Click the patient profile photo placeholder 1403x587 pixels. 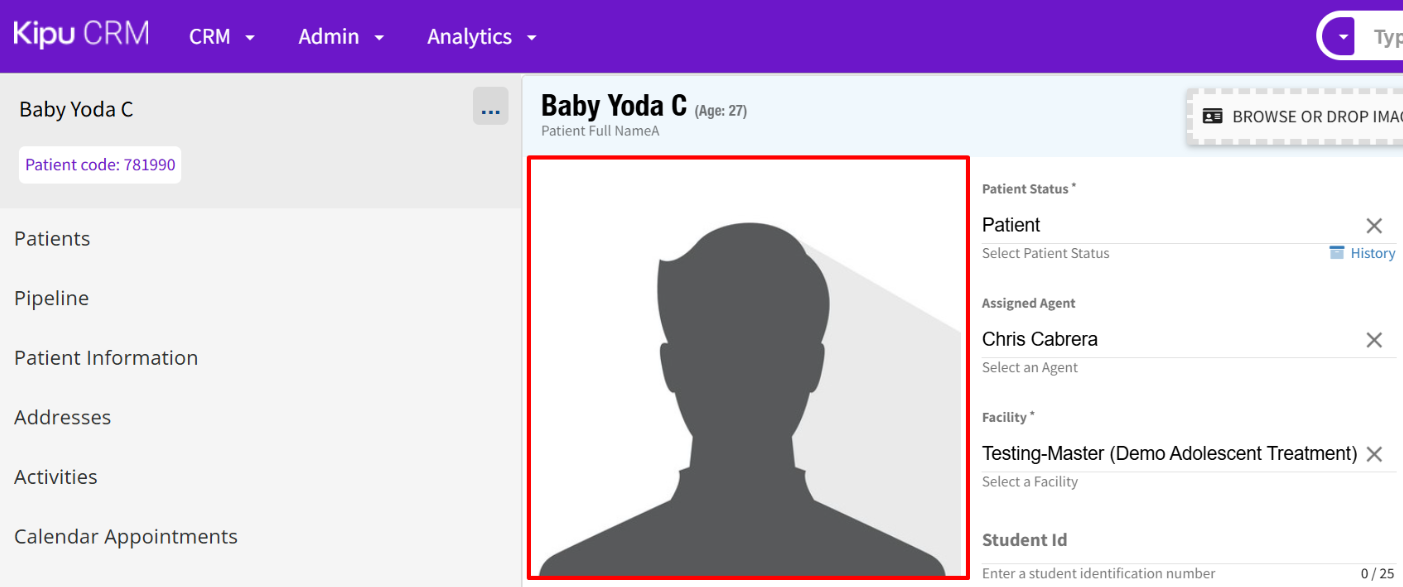pos(748,367)
